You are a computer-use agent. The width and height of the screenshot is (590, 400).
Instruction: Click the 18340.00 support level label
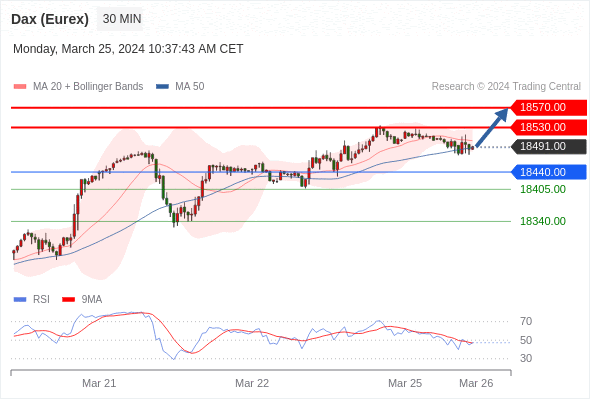click(x=543, y=221)
